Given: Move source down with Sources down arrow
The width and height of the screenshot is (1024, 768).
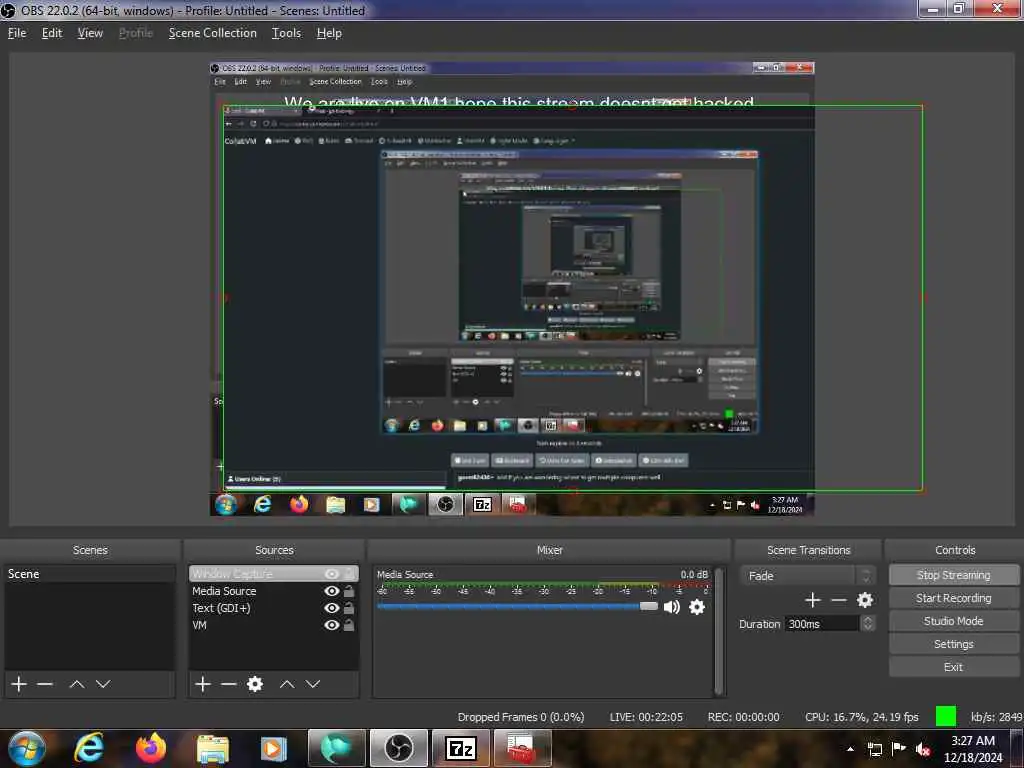Looking at the screenshot, I should point(313,684).
